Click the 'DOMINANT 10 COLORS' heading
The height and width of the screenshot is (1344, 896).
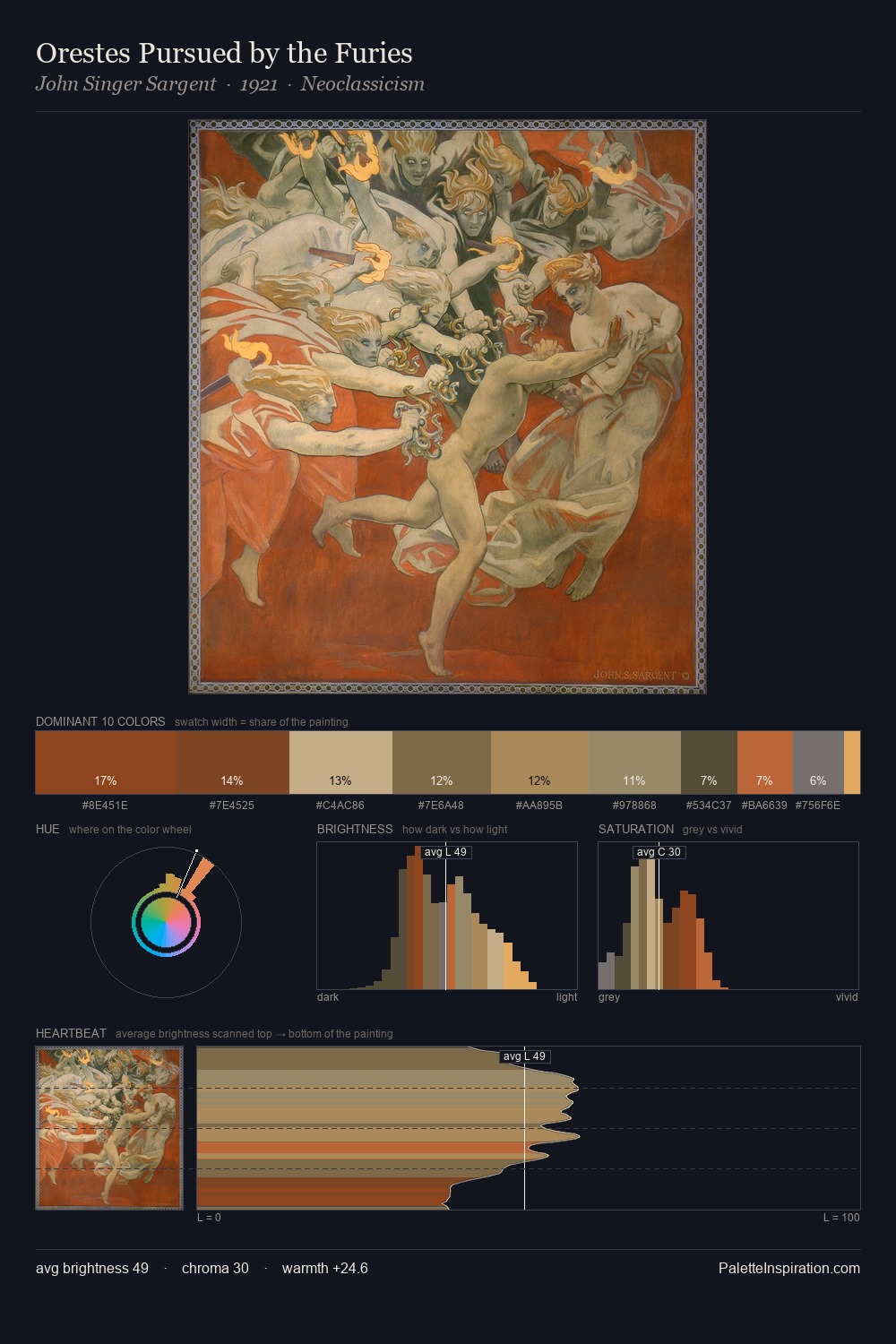point(100,721)
